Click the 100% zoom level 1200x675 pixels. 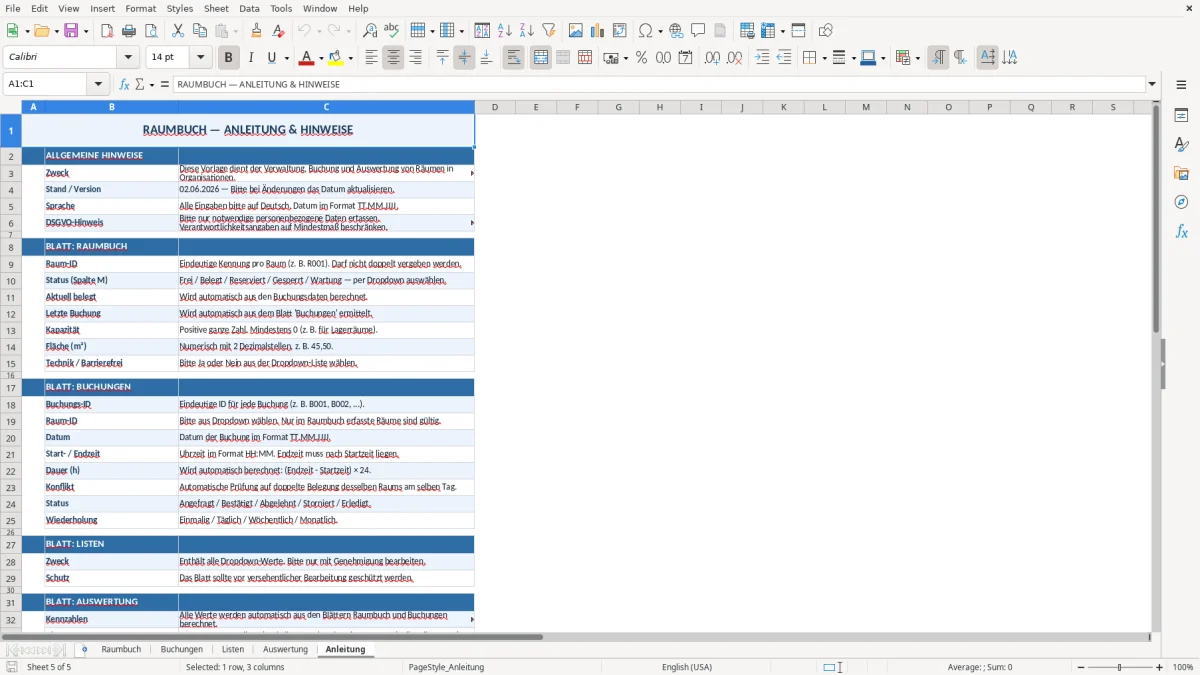[1183, 667]
